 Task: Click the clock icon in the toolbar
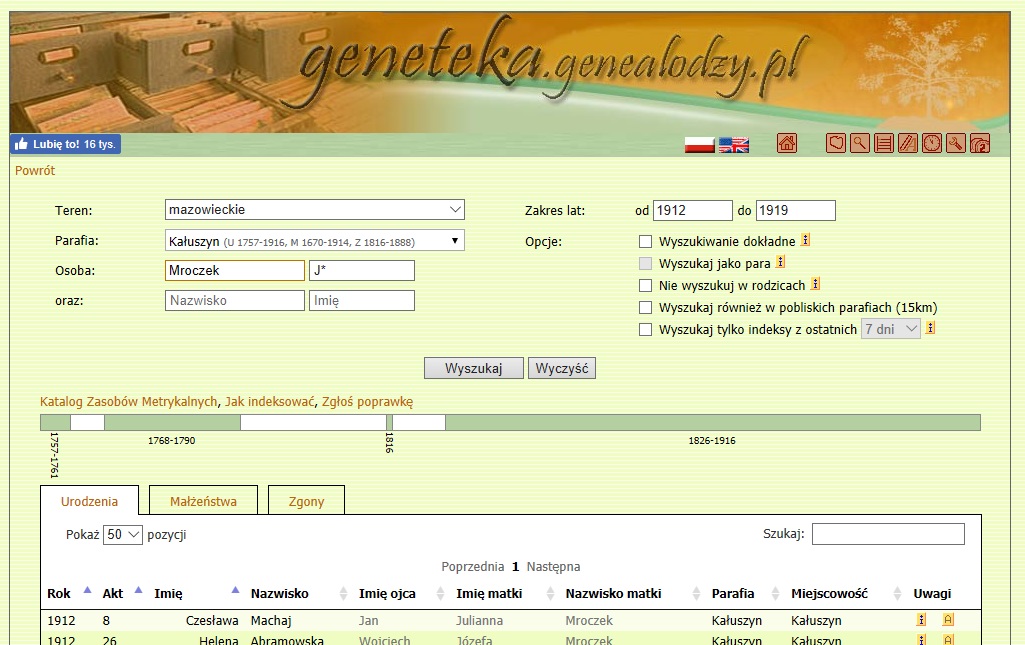point(932,144)
